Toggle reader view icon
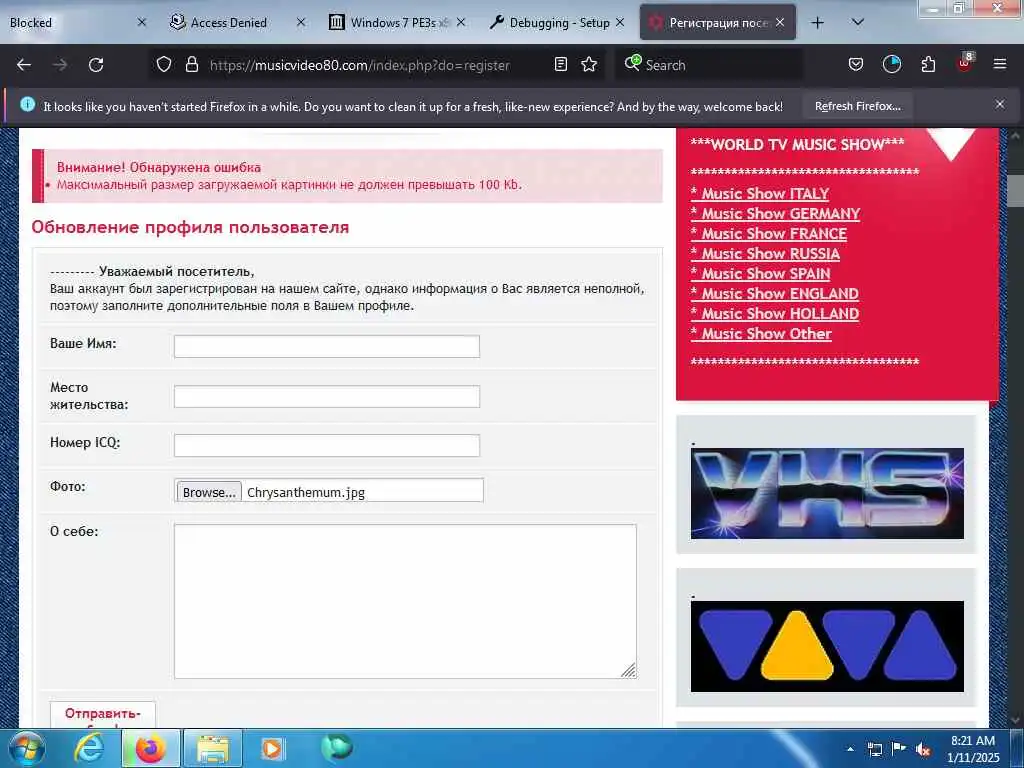This screenshot has height=768, width=1024. click(560, 65)
